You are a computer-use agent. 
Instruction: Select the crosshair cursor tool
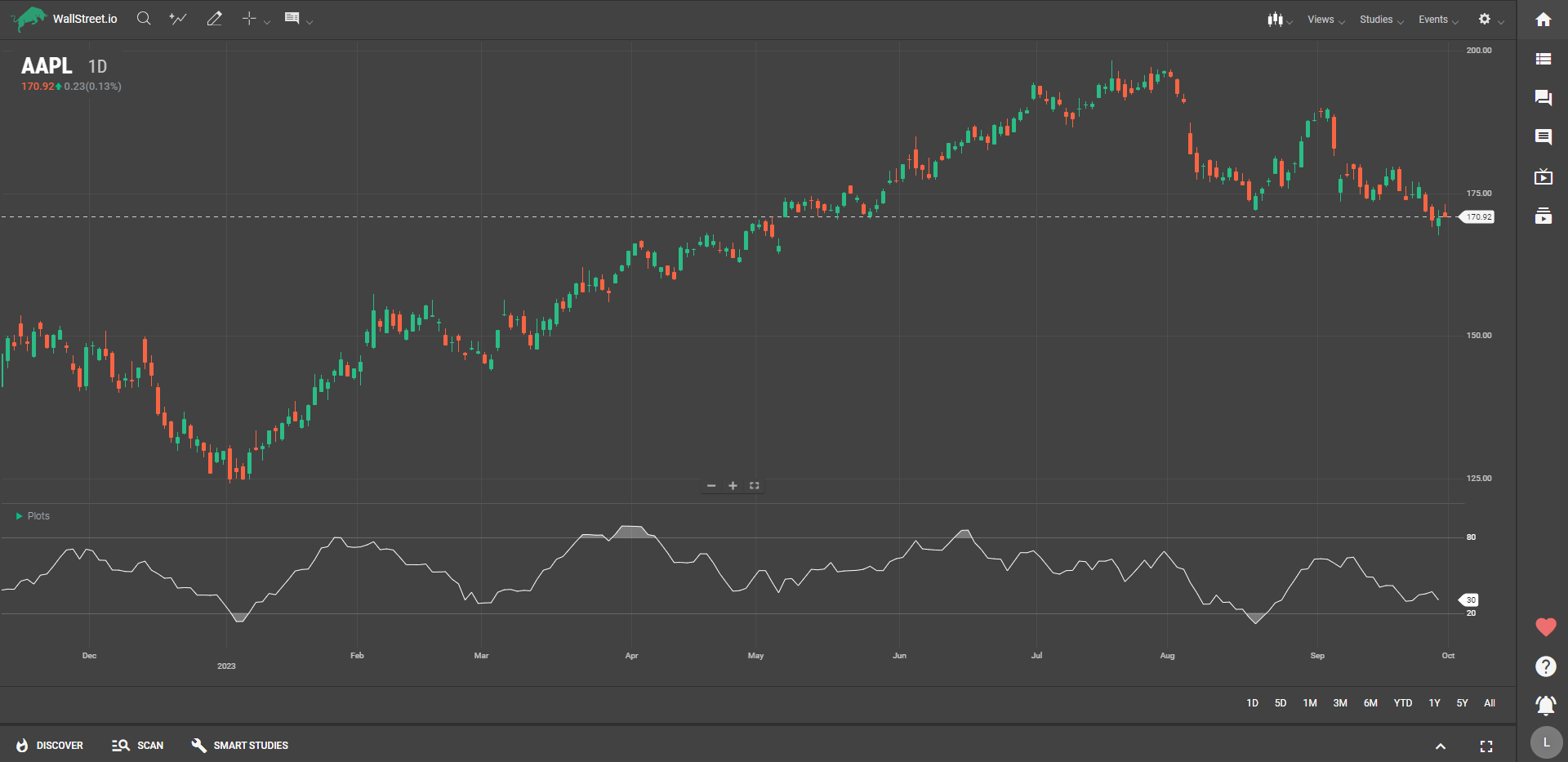pyautogui.click(x=249, y=19)
